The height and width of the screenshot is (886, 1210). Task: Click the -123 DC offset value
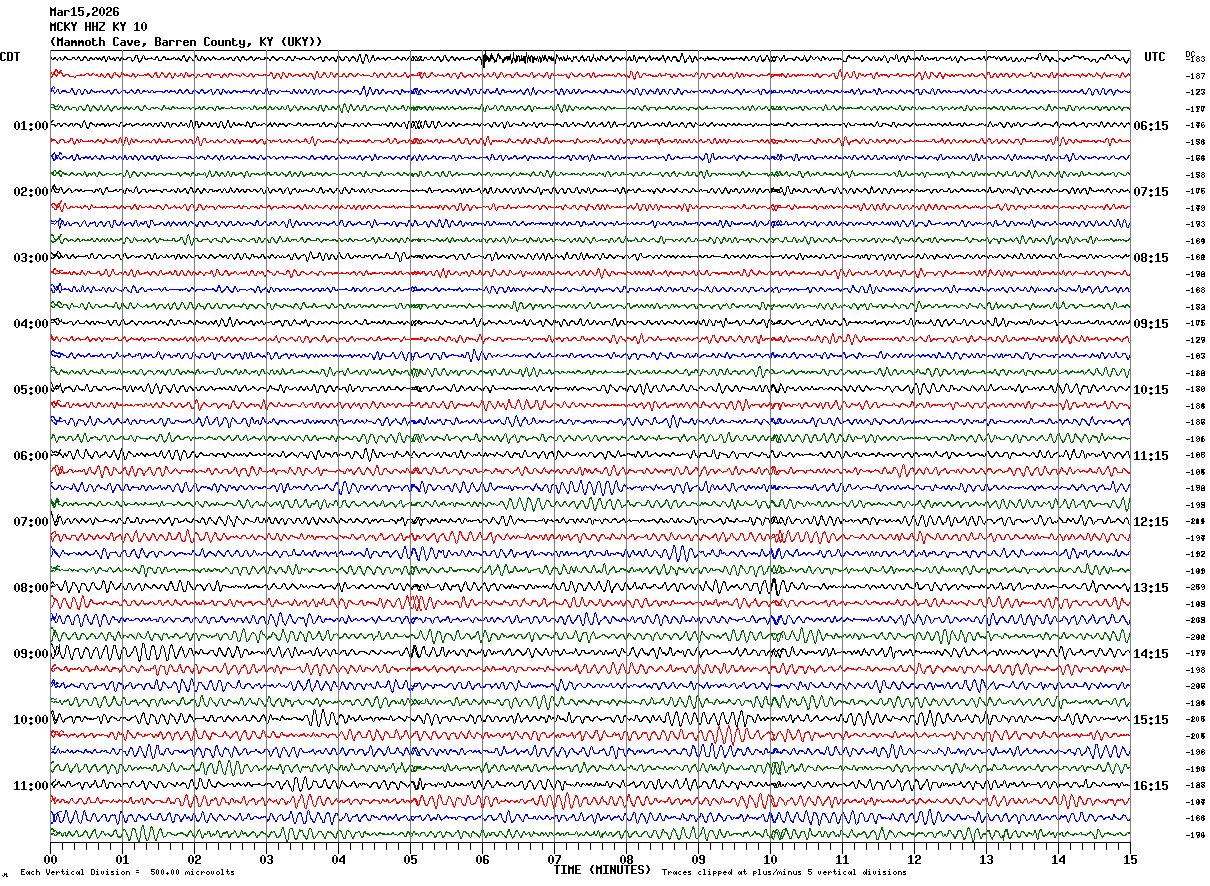tap(1195, 92)
